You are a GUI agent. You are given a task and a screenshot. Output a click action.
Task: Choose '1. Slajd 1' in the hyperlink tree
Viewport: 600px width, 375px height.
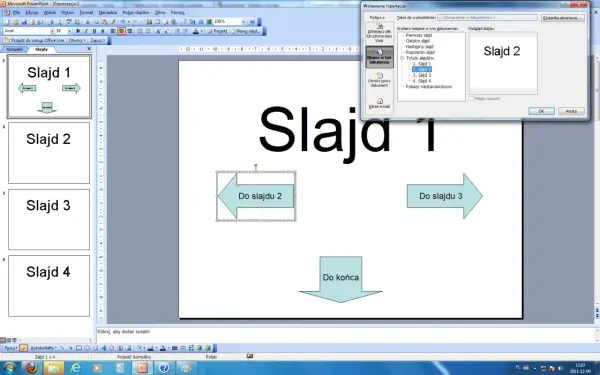pos(422,64)
